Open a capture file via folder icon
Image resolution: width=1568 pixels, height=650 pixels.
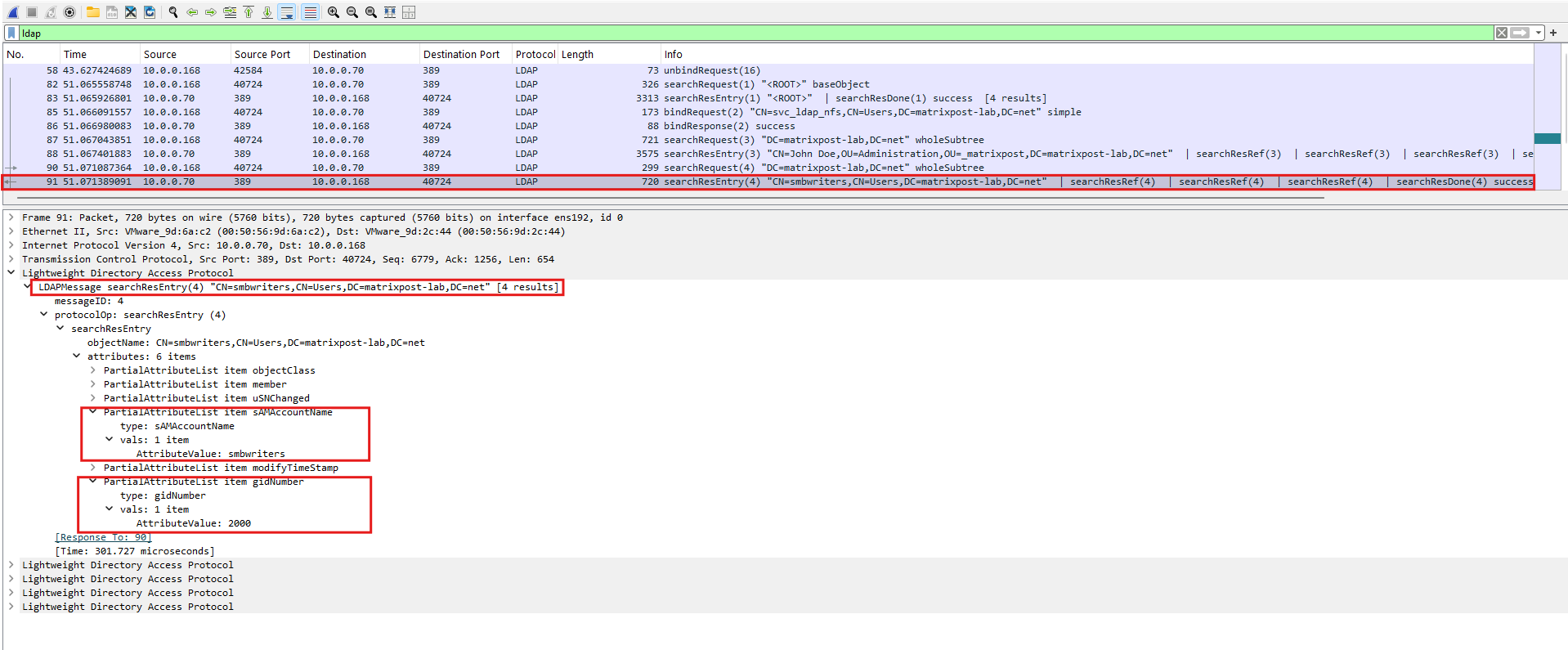coord(93,12)
